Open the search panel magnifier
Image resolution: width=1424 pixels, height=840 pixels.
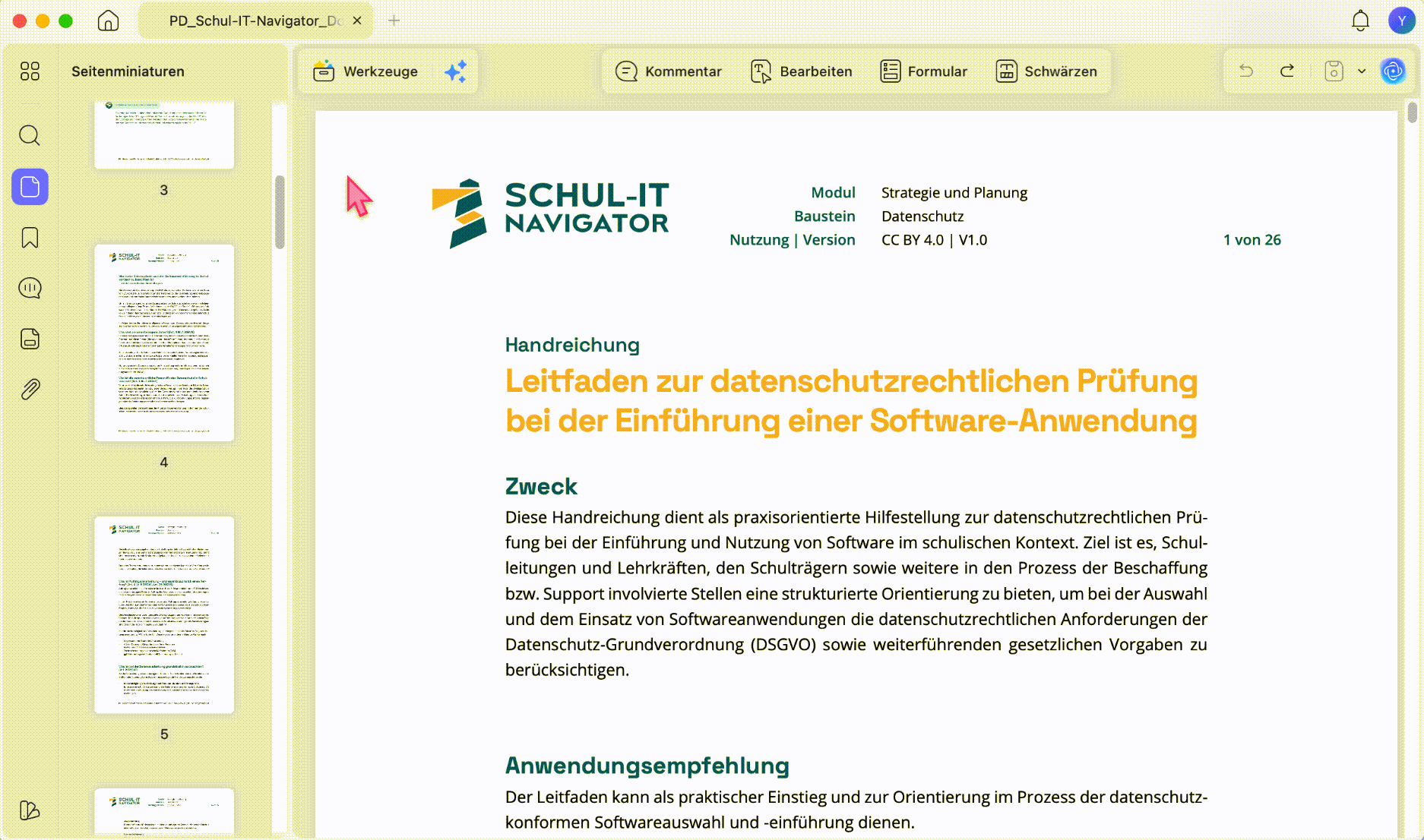coord(30,136)
